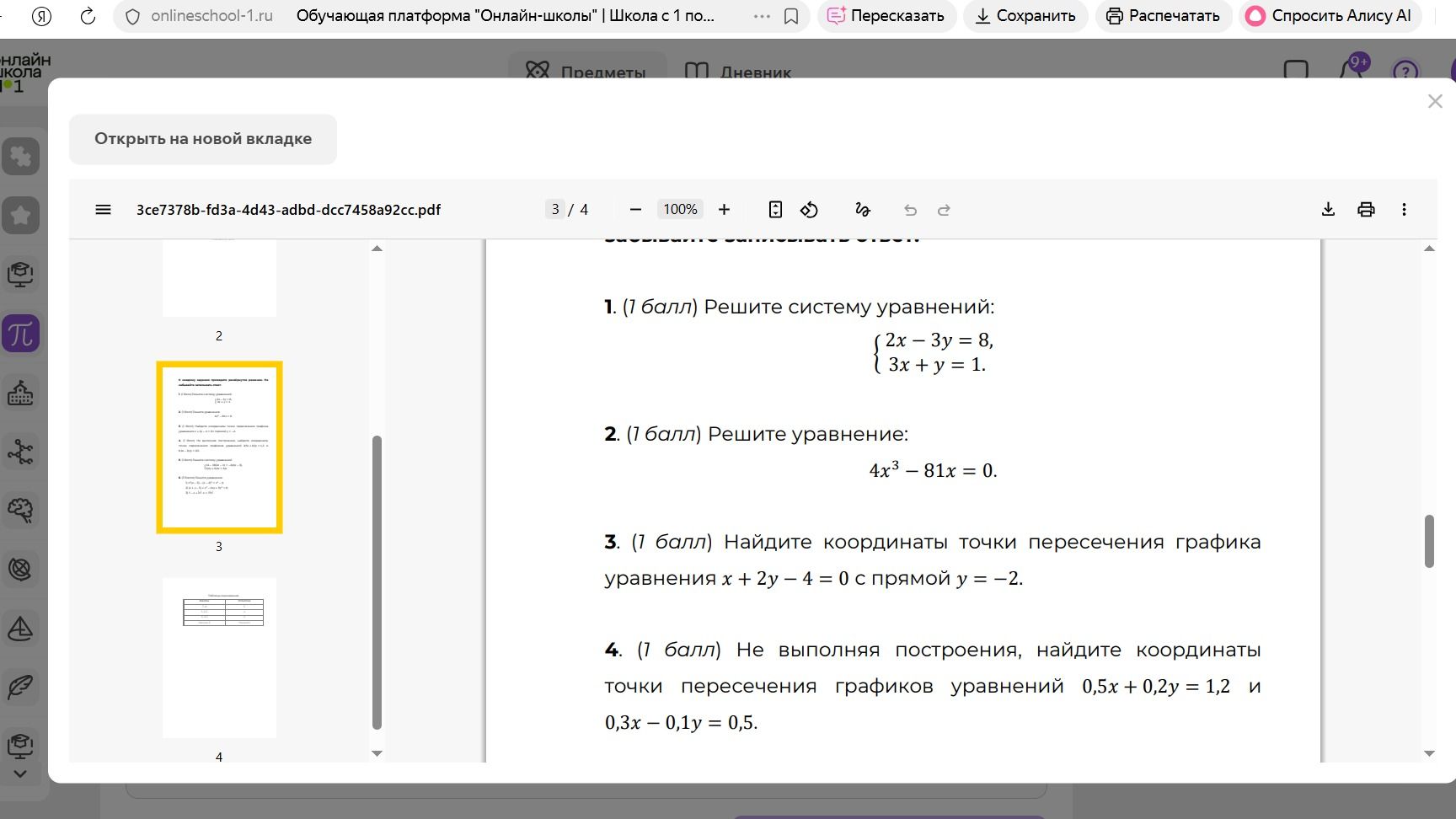The height and width of the screenshot is (819, 1456).
Task: Undo the last annotation
Action: (910, 210)
